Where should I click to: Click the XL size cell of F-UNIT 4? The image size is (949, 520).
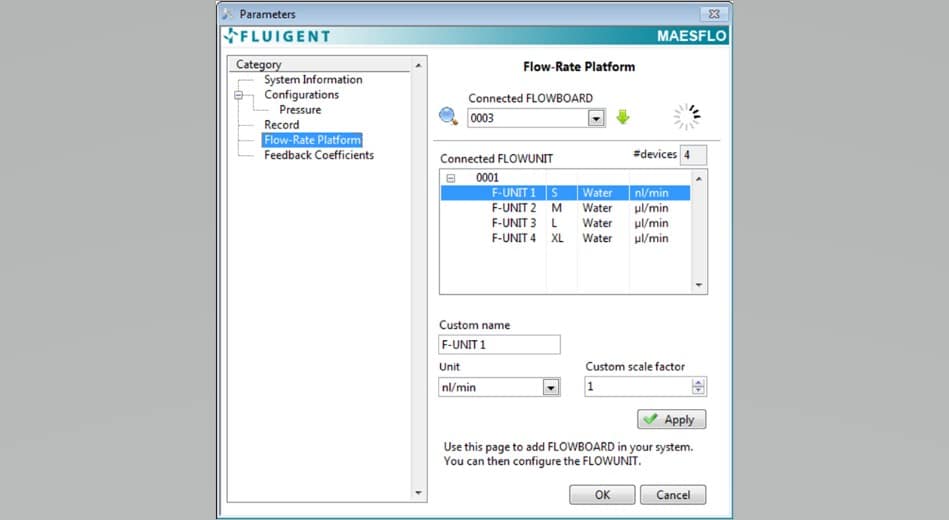pyautogui.click(x=557, y=239)
